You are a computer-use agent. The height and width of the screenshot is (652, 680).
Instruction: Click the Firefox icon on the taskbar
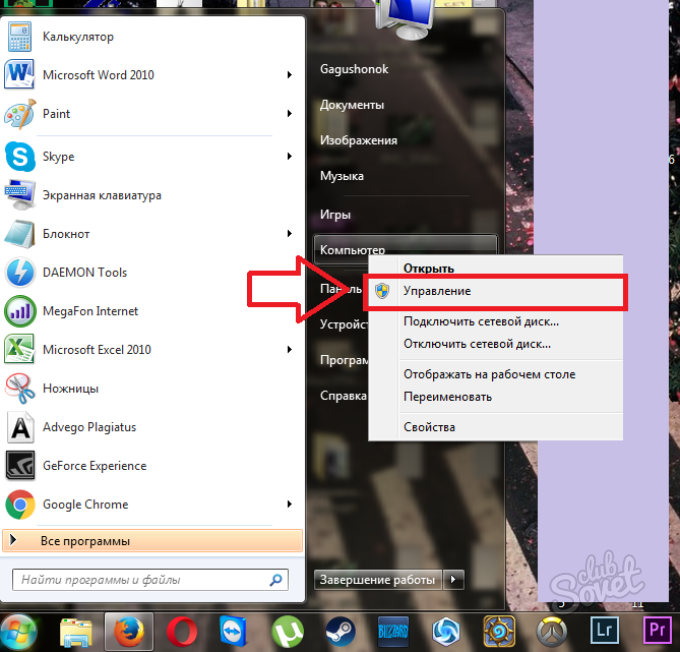tap(129, 631)
